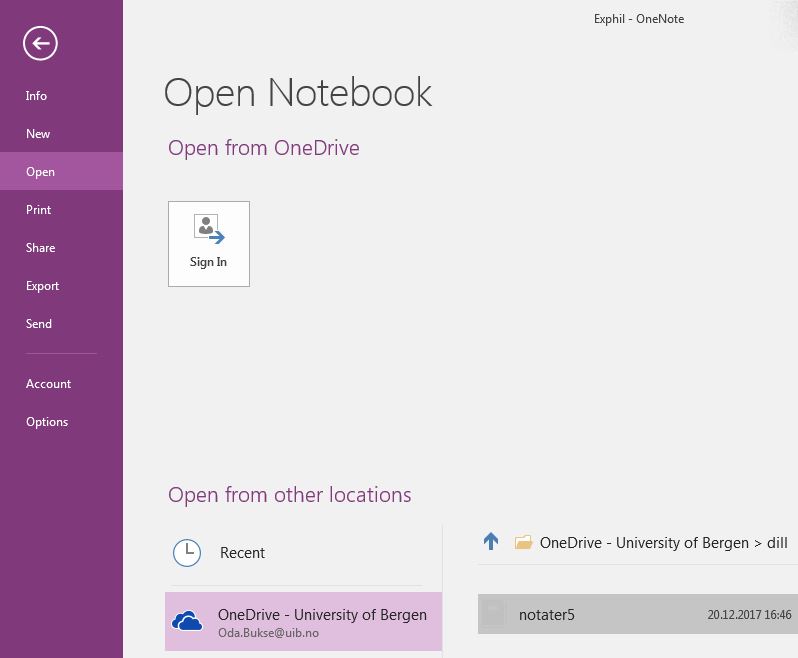Select OneDrive - University of Bergen location
The image size is (798, 658).
(x=322, y=615)
